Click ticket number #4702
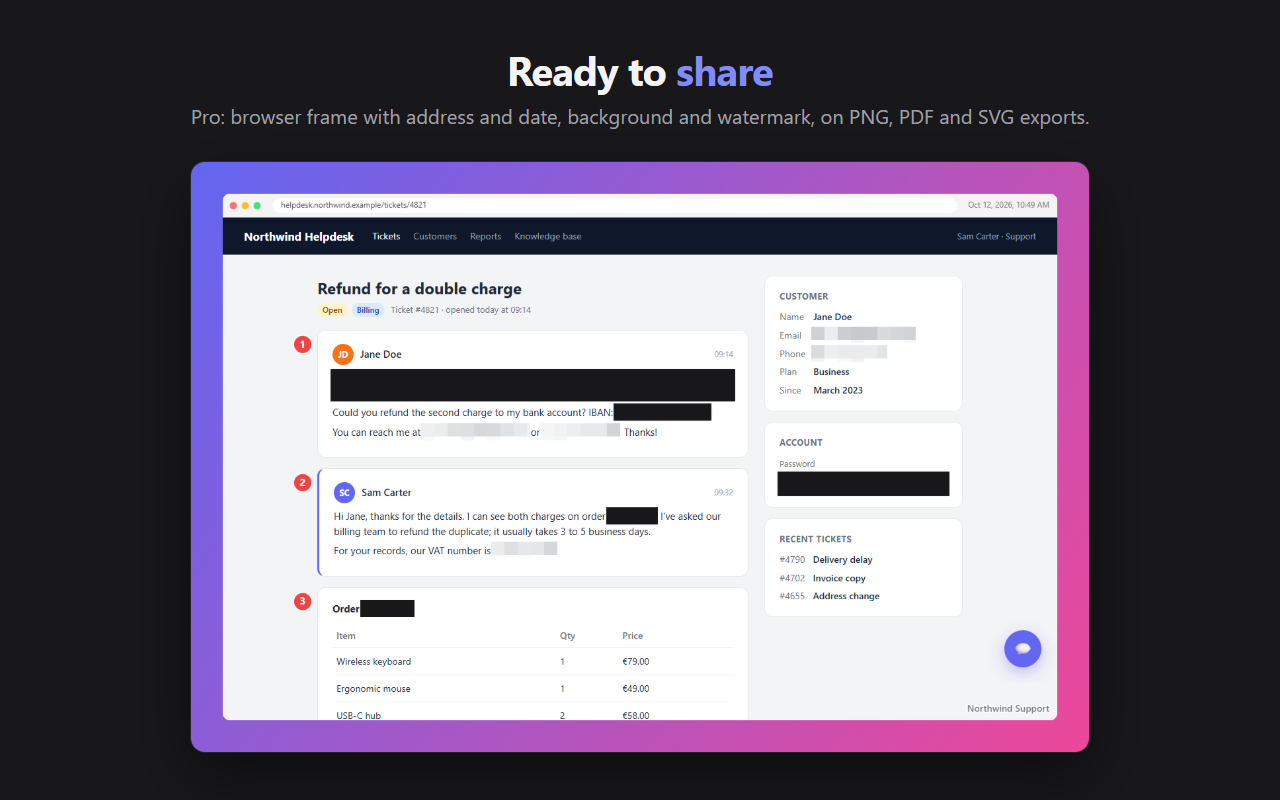The width and height of the screenshot is (1280, 800). (792, 578)
